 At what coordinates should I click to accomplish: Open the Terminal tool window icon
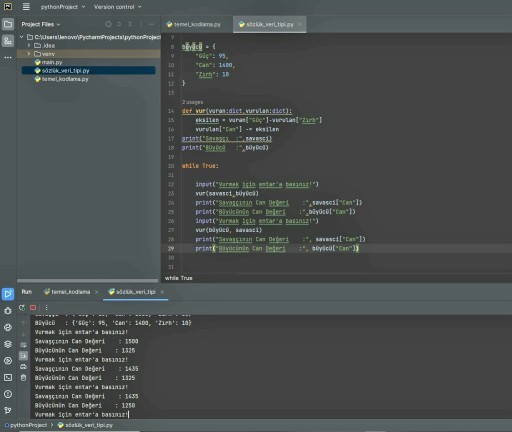(x=8, y=377)
